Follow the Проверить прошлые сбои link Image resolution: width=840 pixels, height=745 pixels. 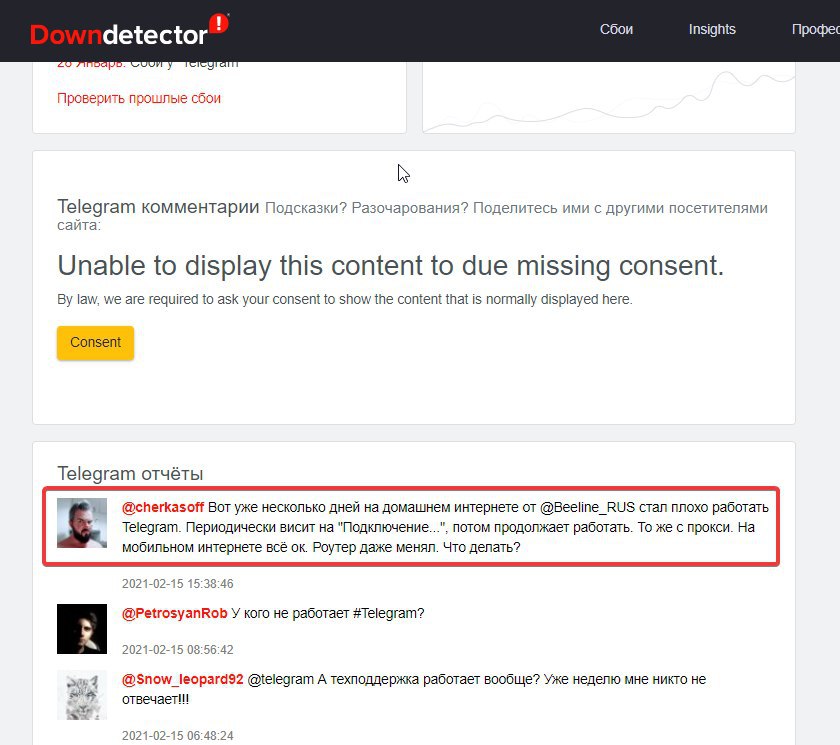(139, 99)
